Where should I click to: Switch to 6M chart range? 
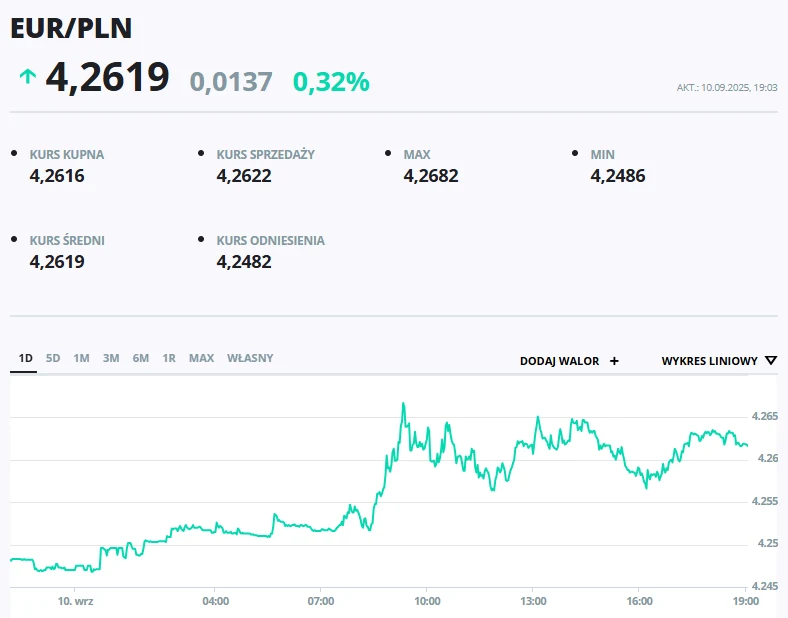click(x=141, y=358)
